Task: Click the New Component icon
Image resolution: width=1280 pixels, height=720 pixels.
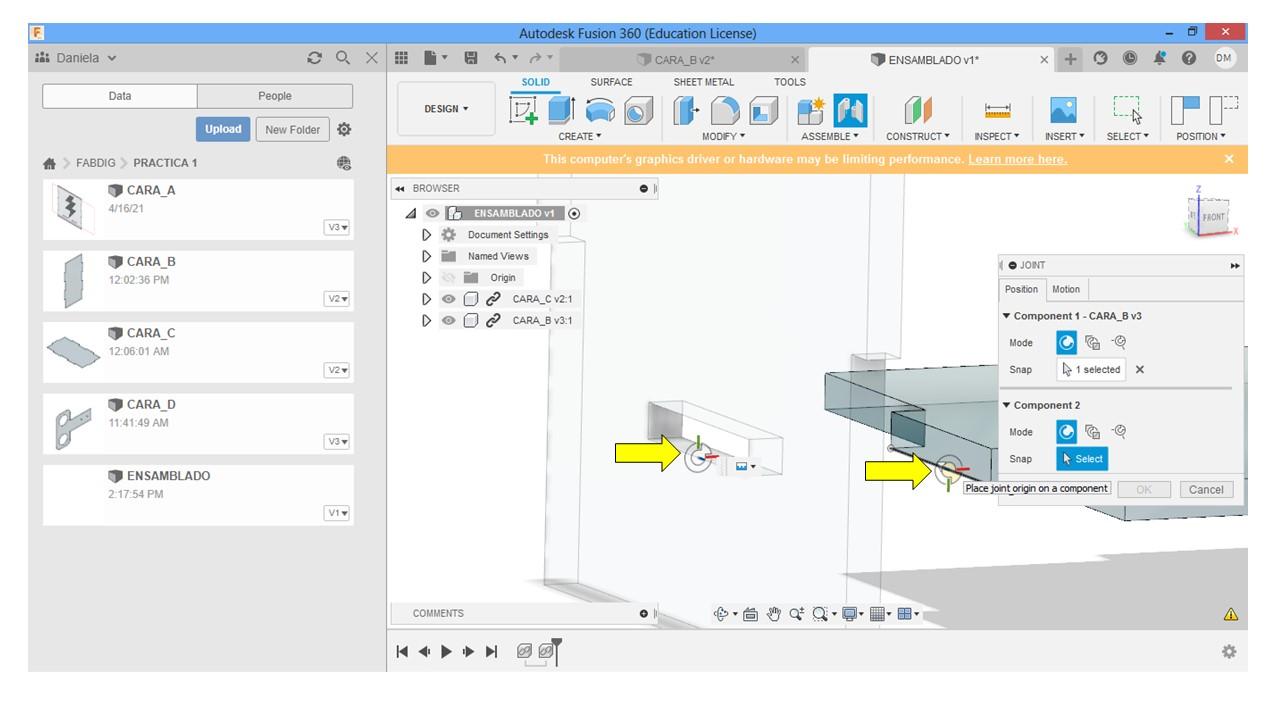Action: 811,110
